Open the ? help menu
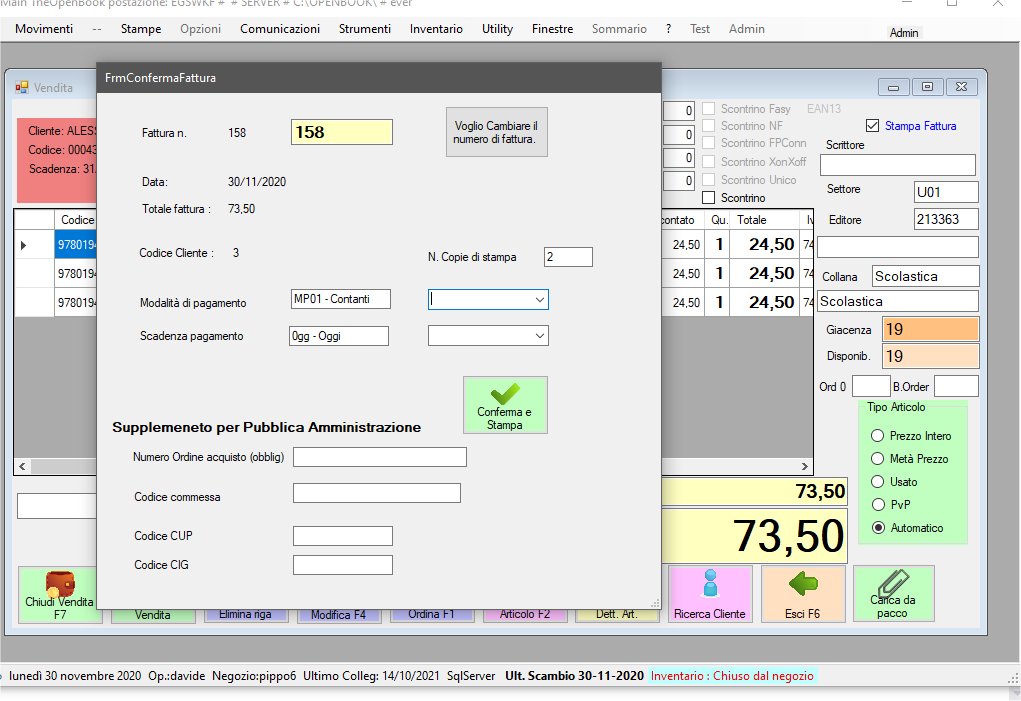1021x701 pixels. tap(668, 29)
